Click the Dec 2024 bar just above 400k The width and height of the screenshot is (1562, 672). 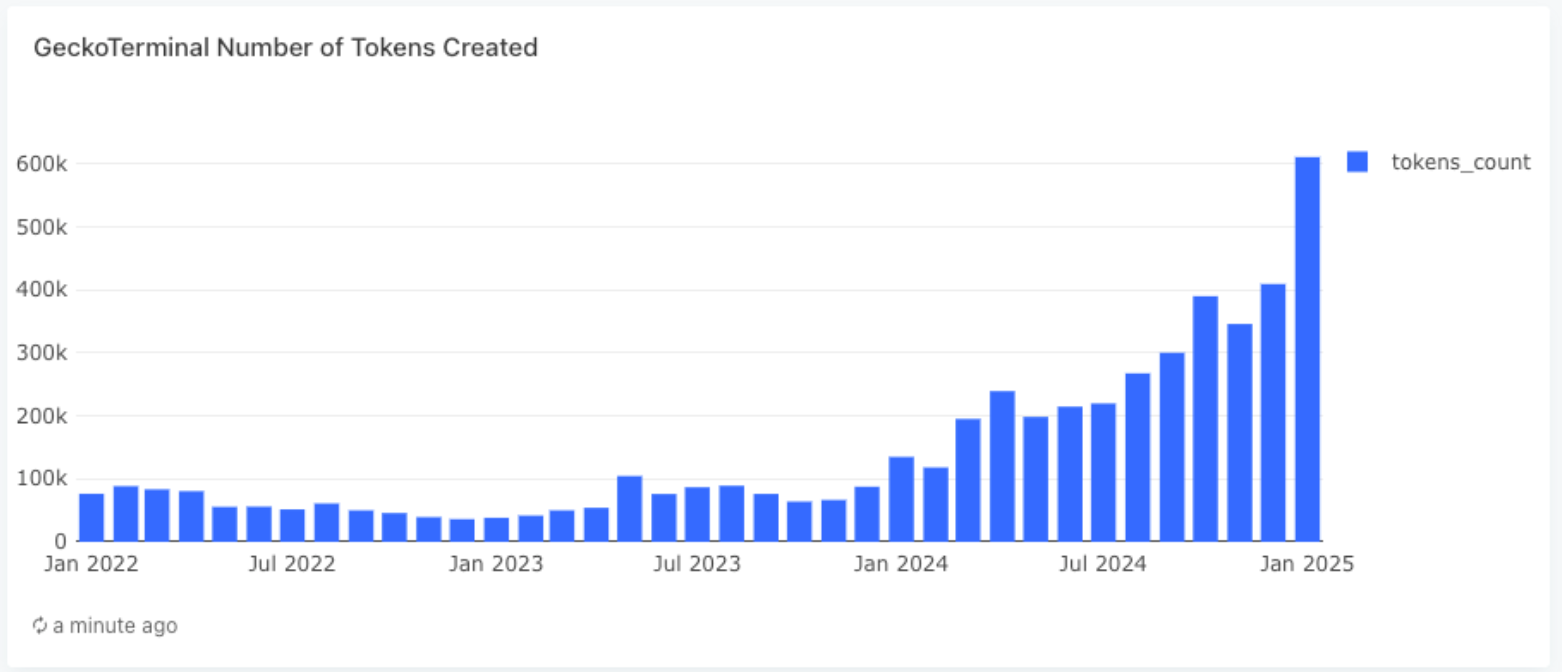(x=1273, y=413)
